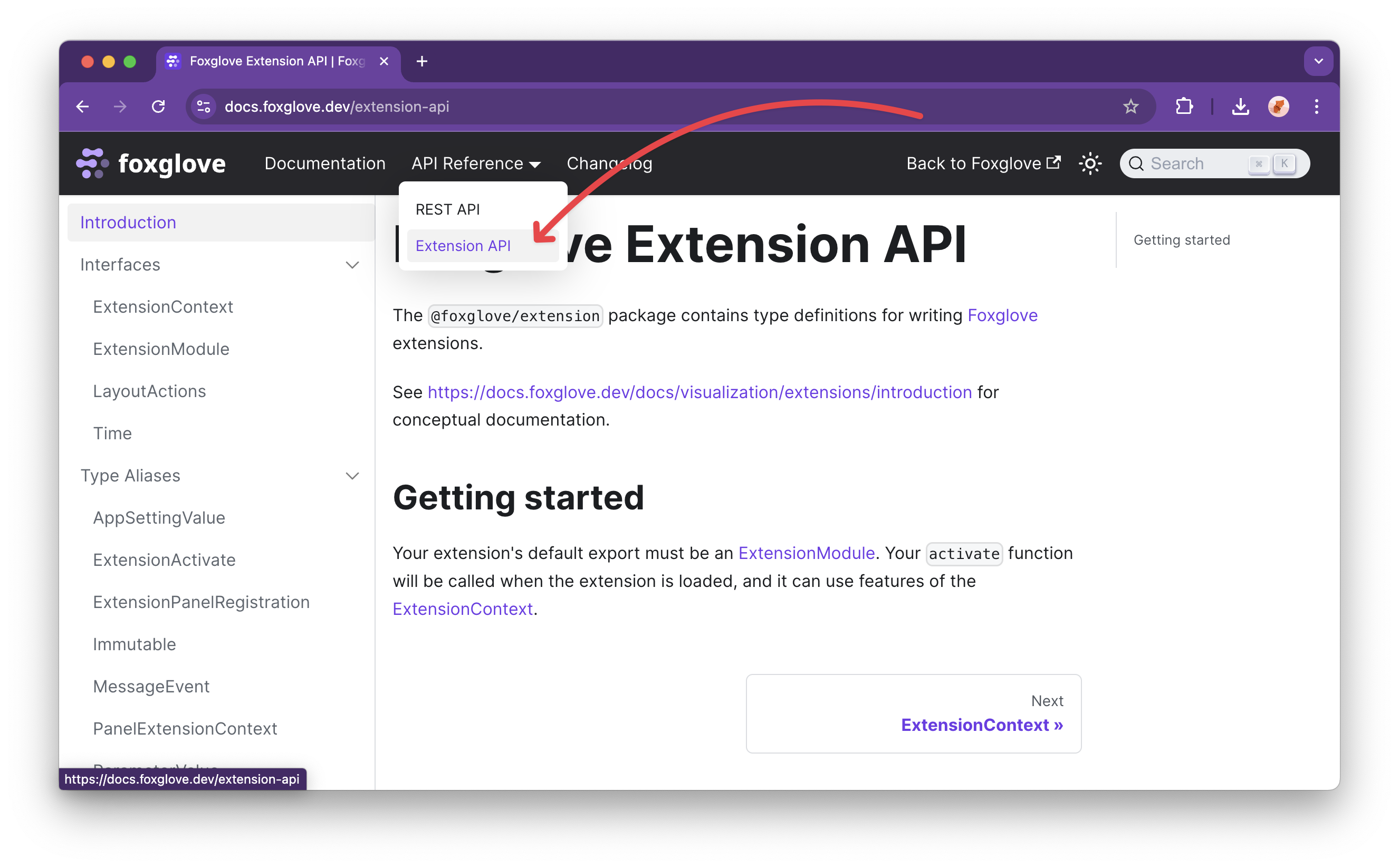Select LayoutActions in the sidebar
1399x868 pixels.
pyautogui.click(x=149, y=391)
